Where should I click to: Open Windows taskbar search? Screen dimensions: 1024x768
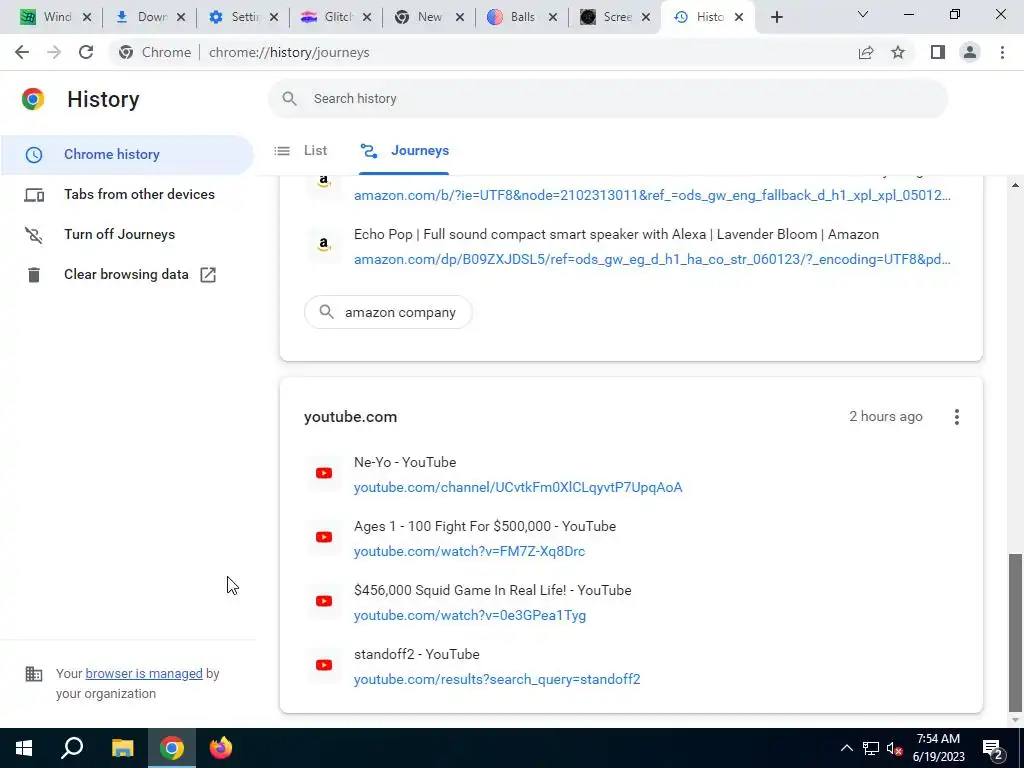[x=72, y=748]
